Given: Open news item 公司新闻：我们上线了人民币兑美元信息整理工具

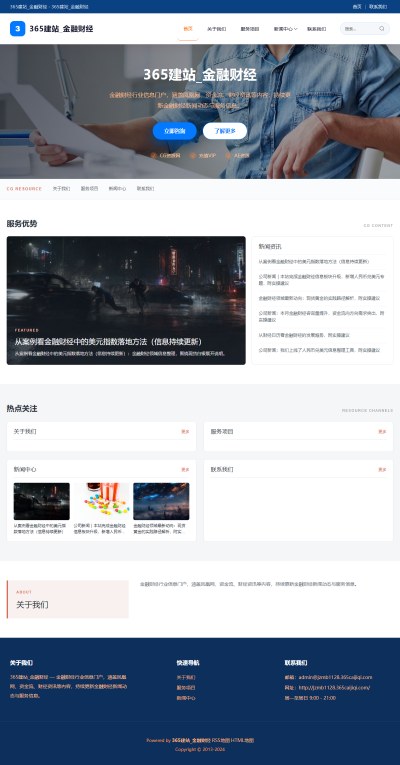Looking at the screenshot, I should pos(319,350).
